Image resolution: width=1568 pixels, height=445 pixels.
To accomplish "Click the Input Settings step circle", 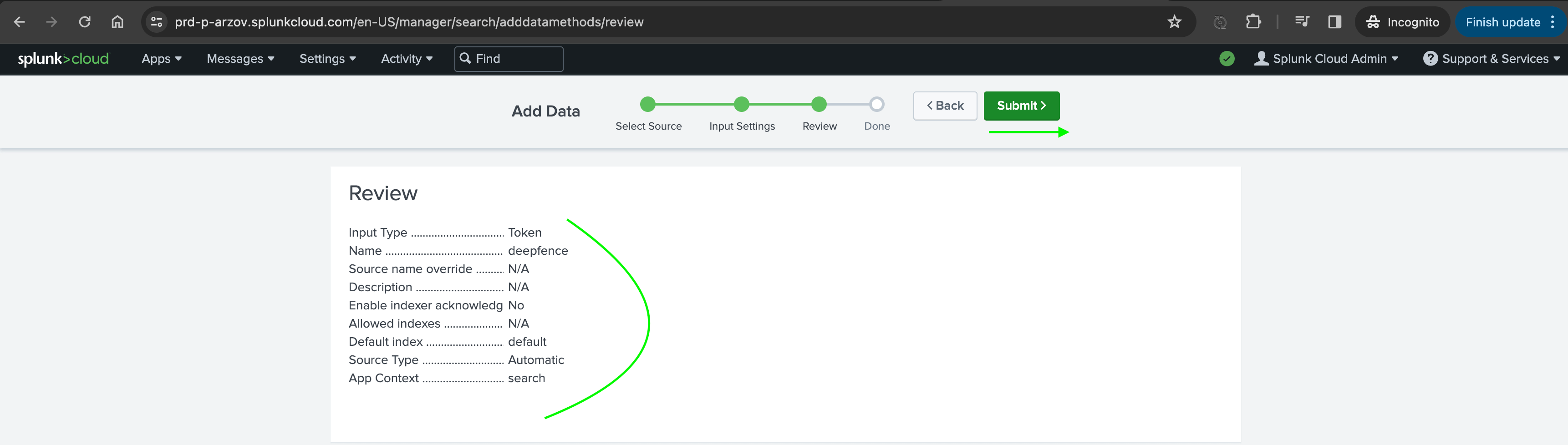I will point(741,105).
